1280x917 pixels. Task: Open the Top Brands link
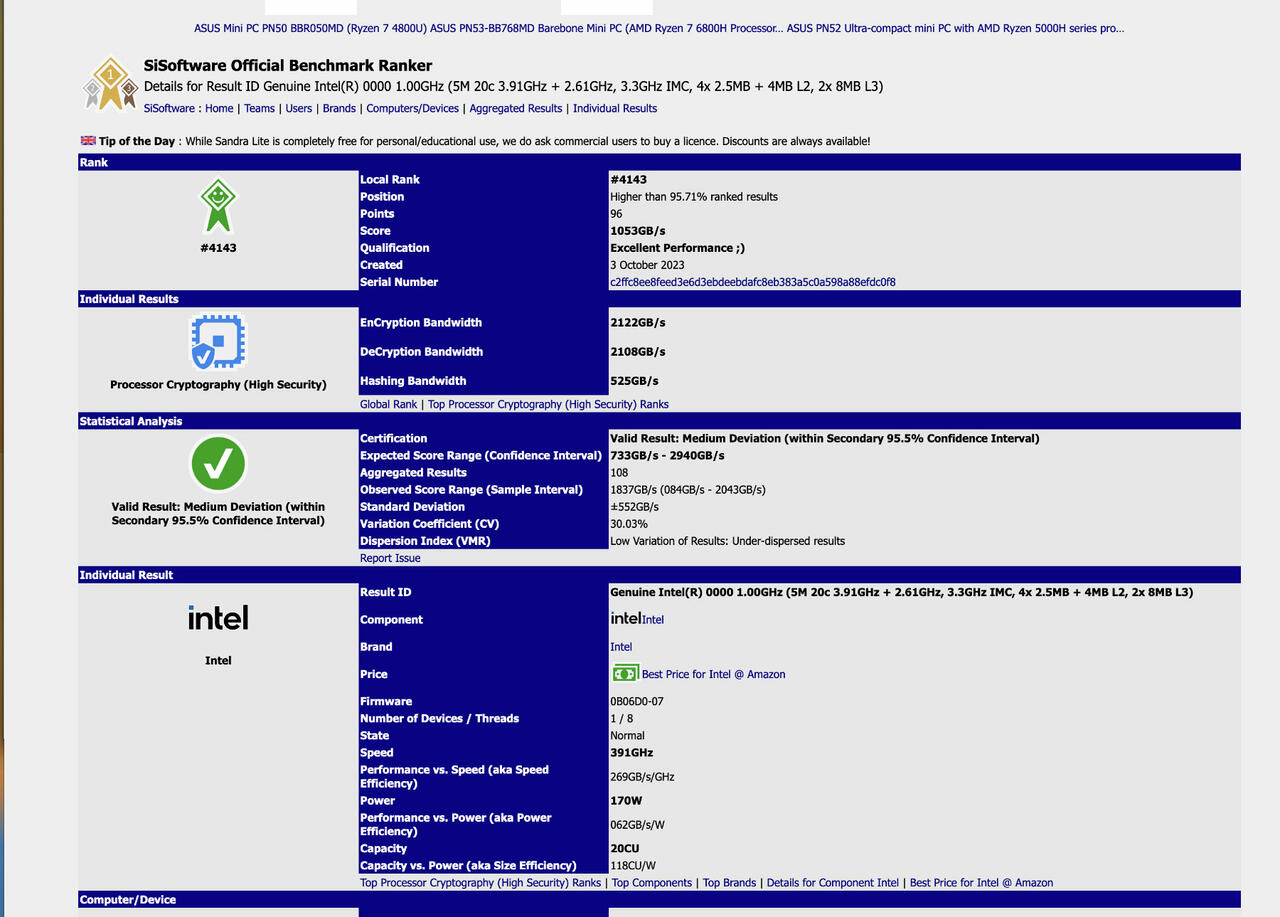(x=729, y=883)
